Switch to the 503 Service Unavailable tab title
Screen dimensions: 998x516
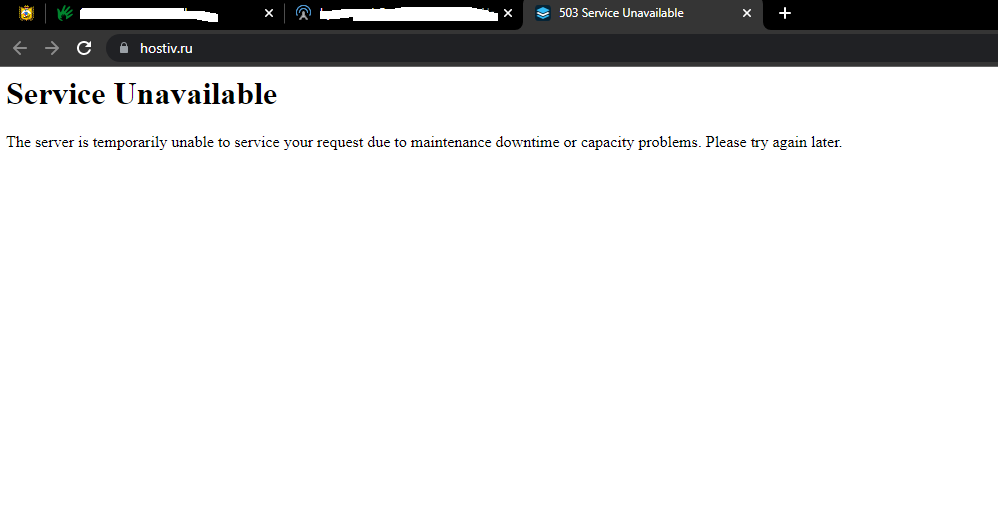pos(621,13)
